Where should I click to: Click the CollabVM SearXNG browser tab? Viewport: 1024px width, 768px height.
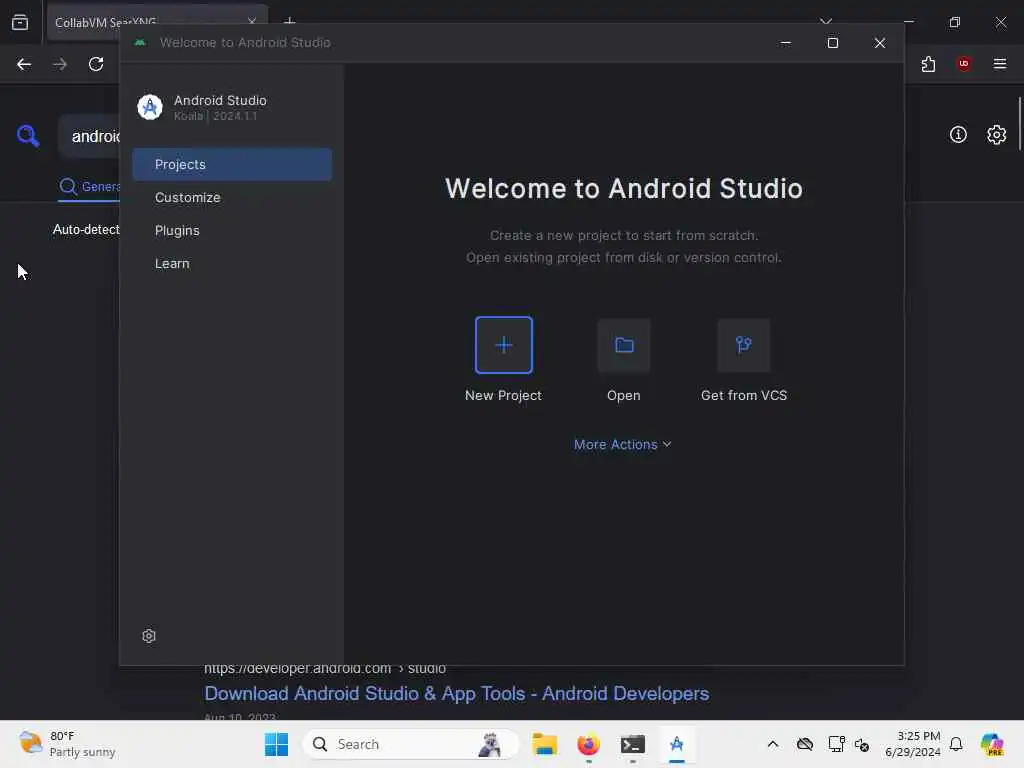(x=149, y=22)
